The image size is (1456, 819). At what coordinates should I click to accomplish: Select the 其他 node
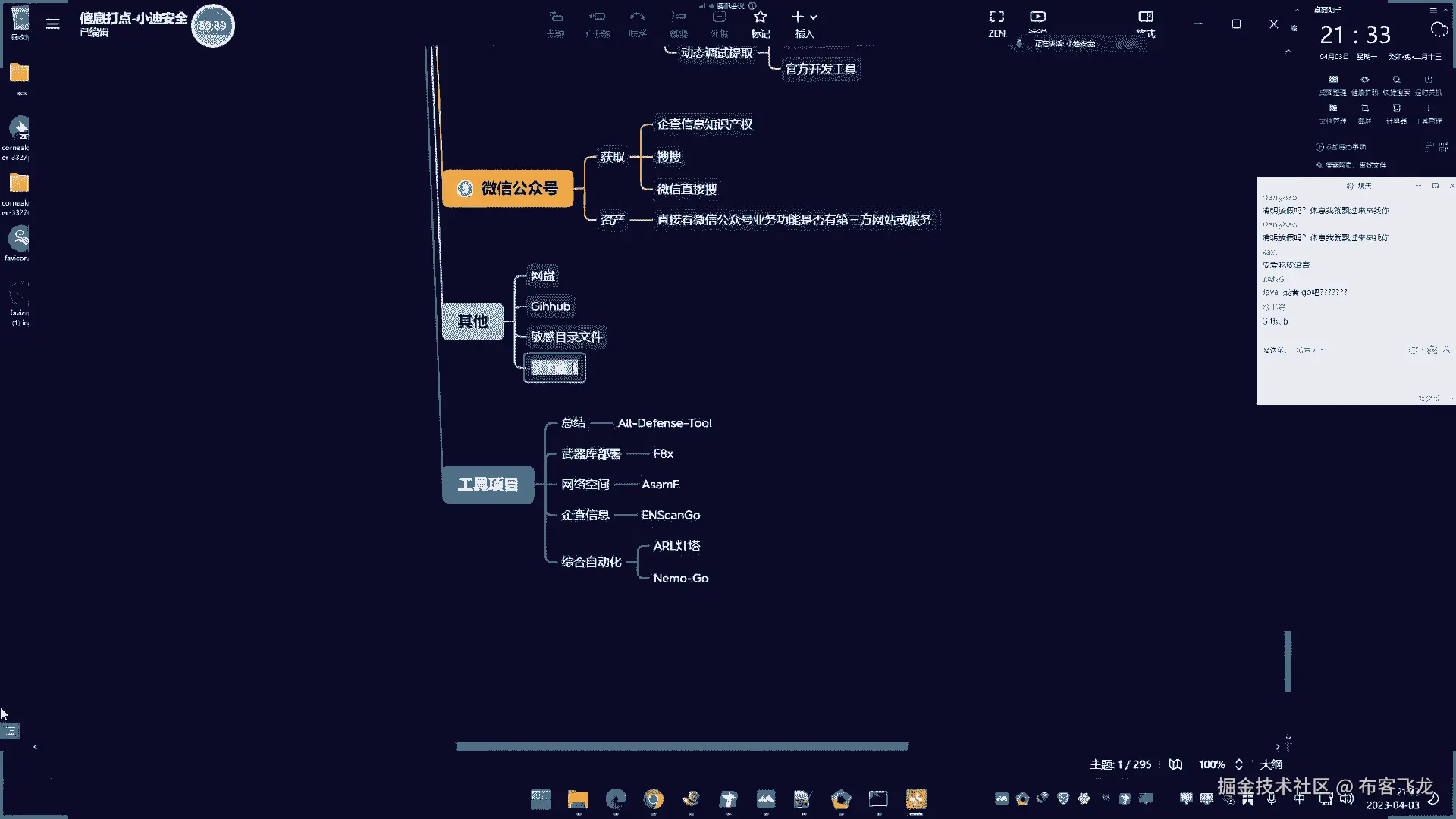(472, 322)
